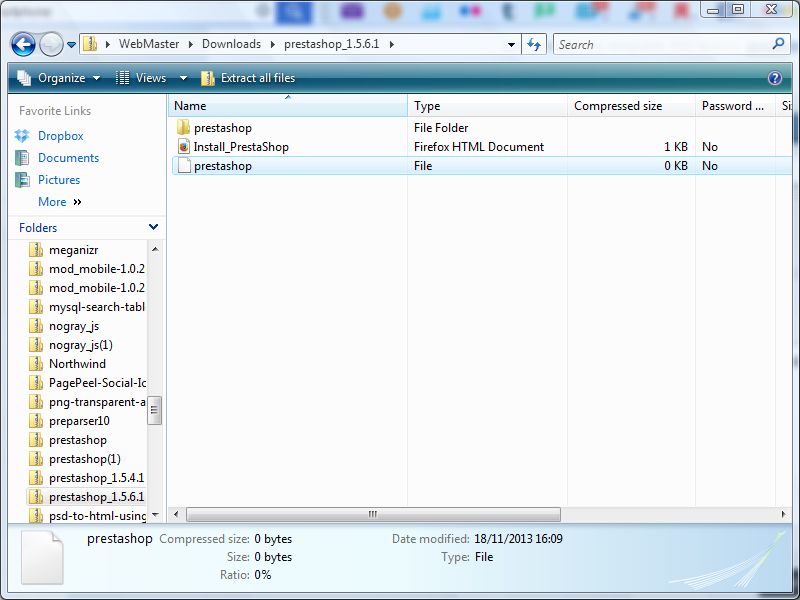
Task: Open Dropbox favorite link
Action: 61,136
